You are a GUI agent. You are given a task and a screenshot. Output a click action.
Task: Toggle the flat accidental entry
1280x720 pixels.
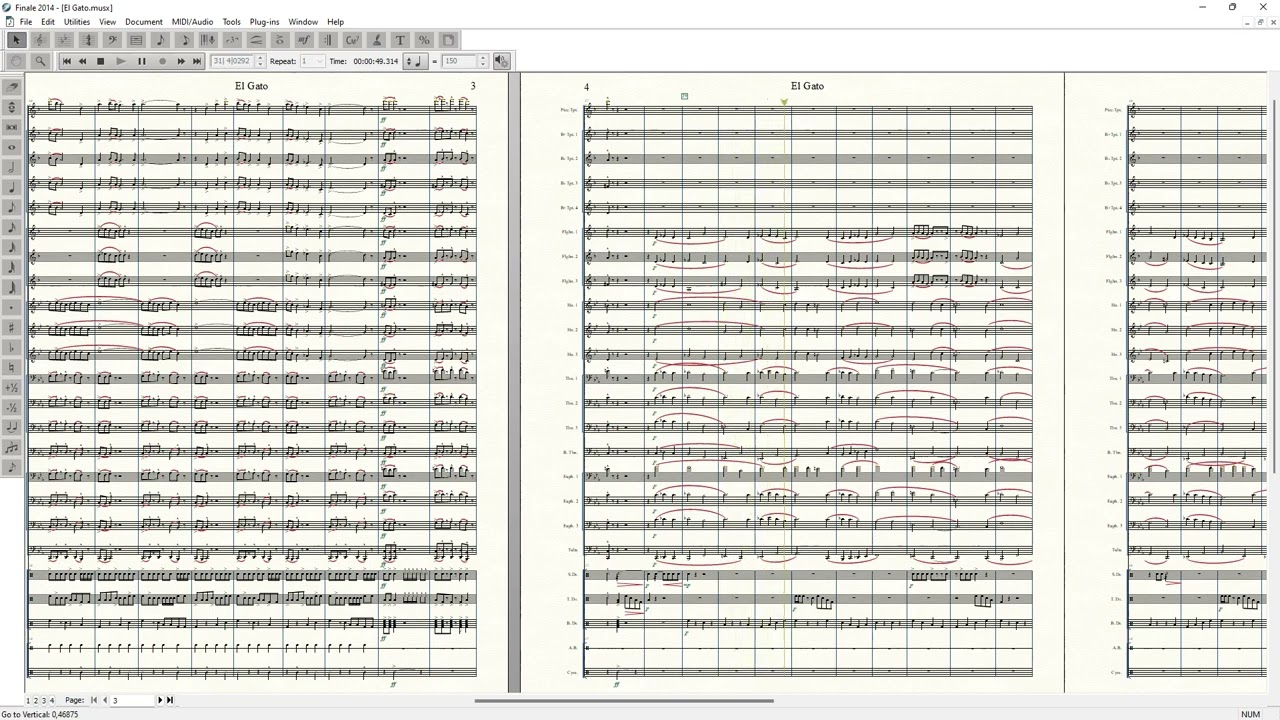12,347
